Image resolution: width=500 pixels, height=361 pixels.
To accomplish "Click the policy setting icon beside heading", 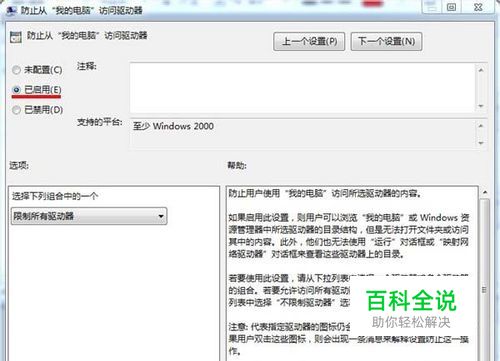I will [x=16, y=37].
